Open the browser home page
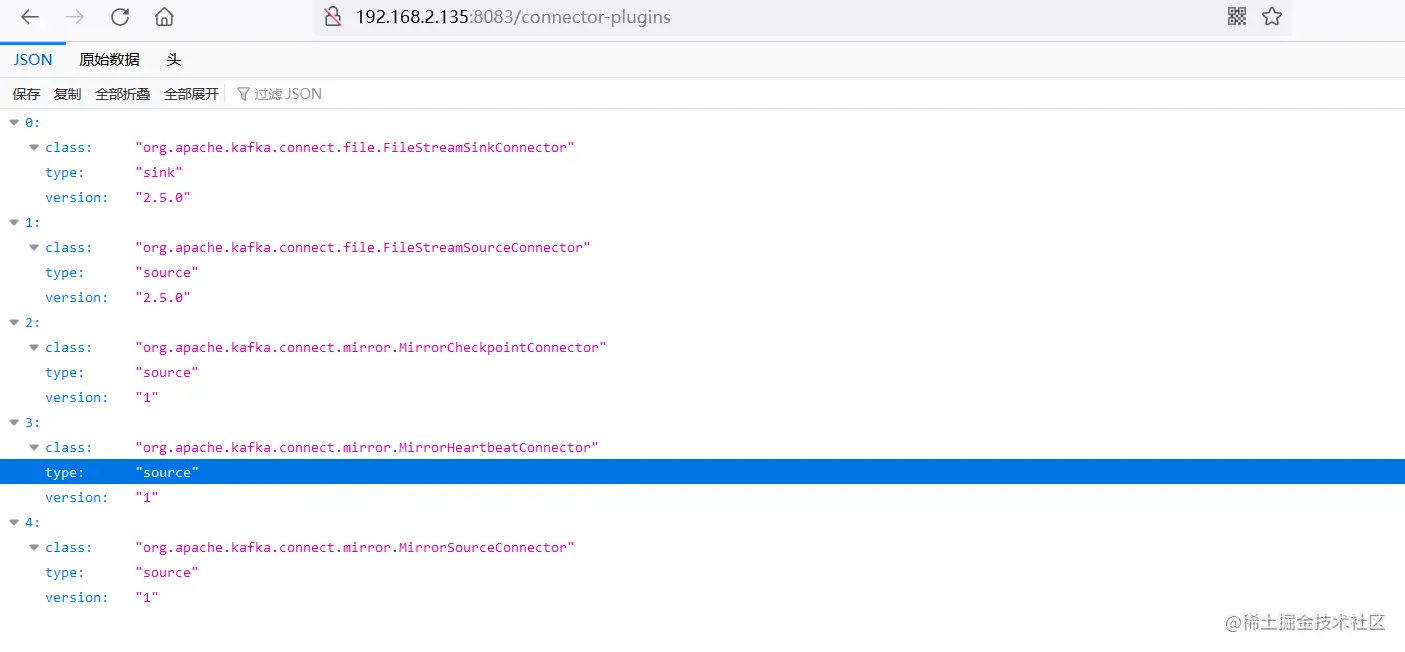Viewport: 1405px width, 652px height. pos(165,17)
